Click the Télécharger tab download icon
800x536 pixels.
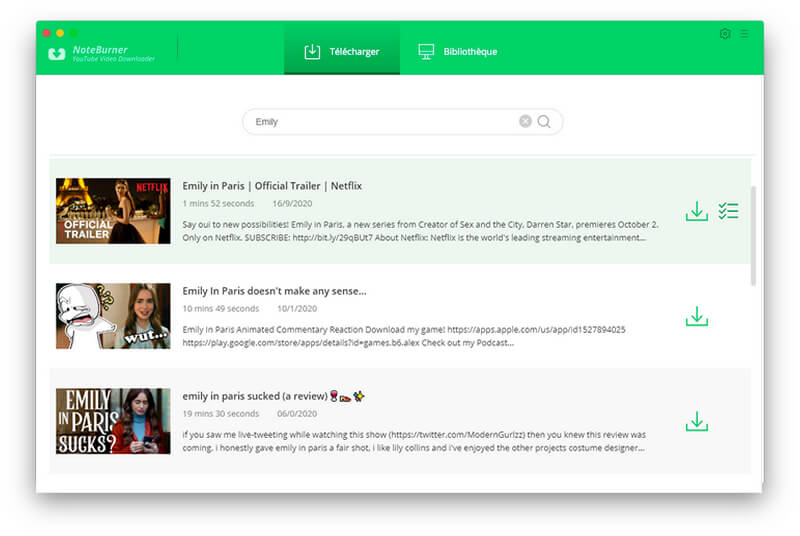pos(312,52)
